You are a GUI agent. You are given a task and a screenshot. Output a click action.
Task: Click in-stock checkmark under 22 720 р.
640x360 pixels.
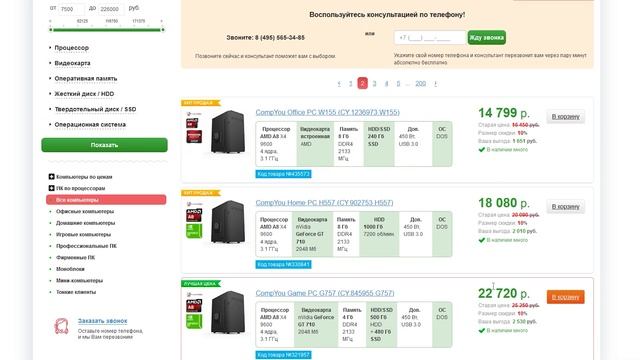pyautogui.click(x=482, y=330)
